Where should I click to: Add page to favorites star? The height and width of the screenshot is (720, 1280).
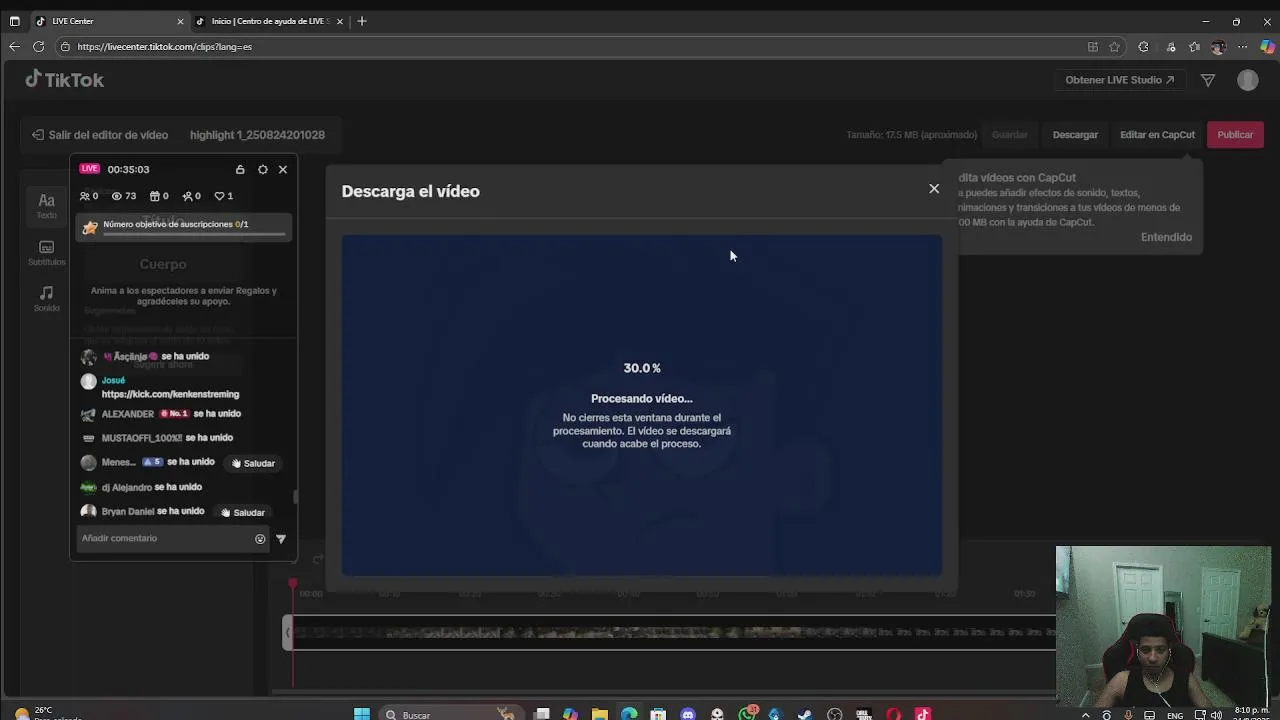pos(1114,46)
